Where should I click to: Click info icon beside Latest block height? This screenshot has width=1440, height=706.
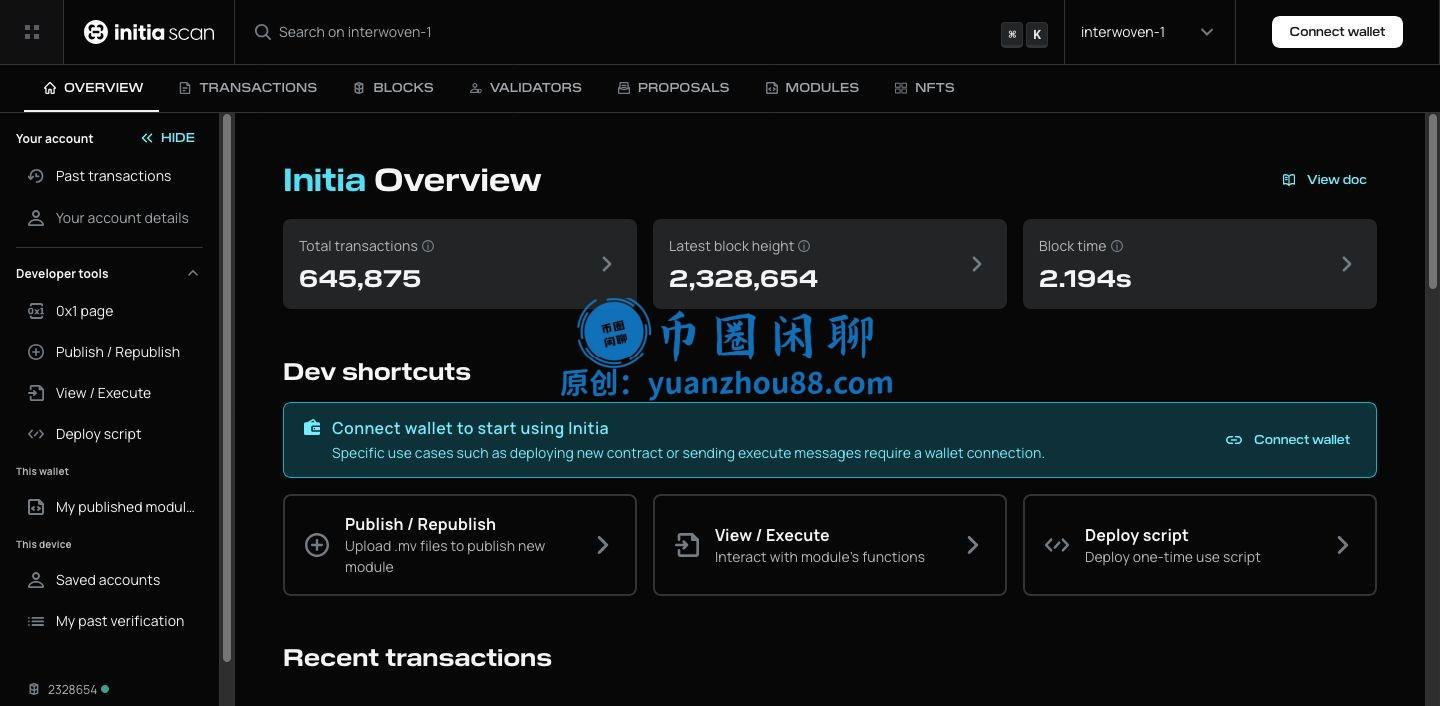pos(804,246)
